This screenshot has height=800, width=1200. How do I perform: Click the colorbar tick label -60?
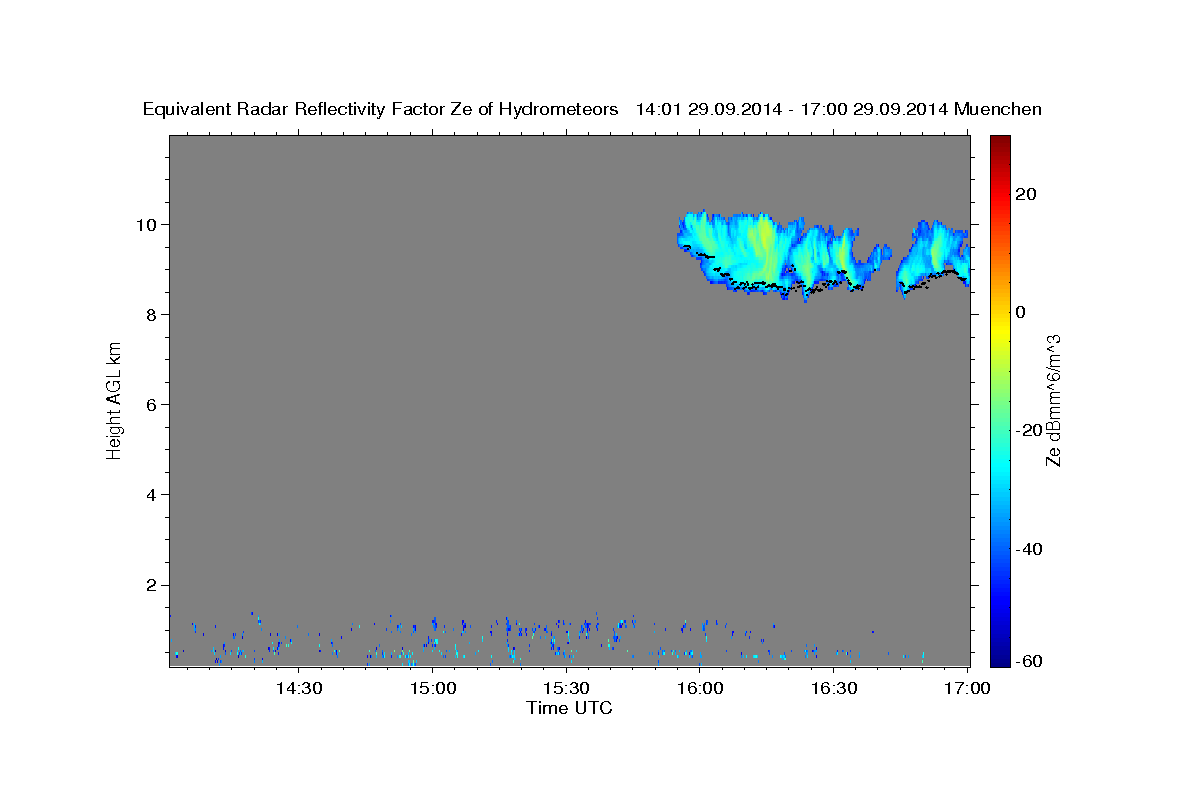click(1030, 661)
